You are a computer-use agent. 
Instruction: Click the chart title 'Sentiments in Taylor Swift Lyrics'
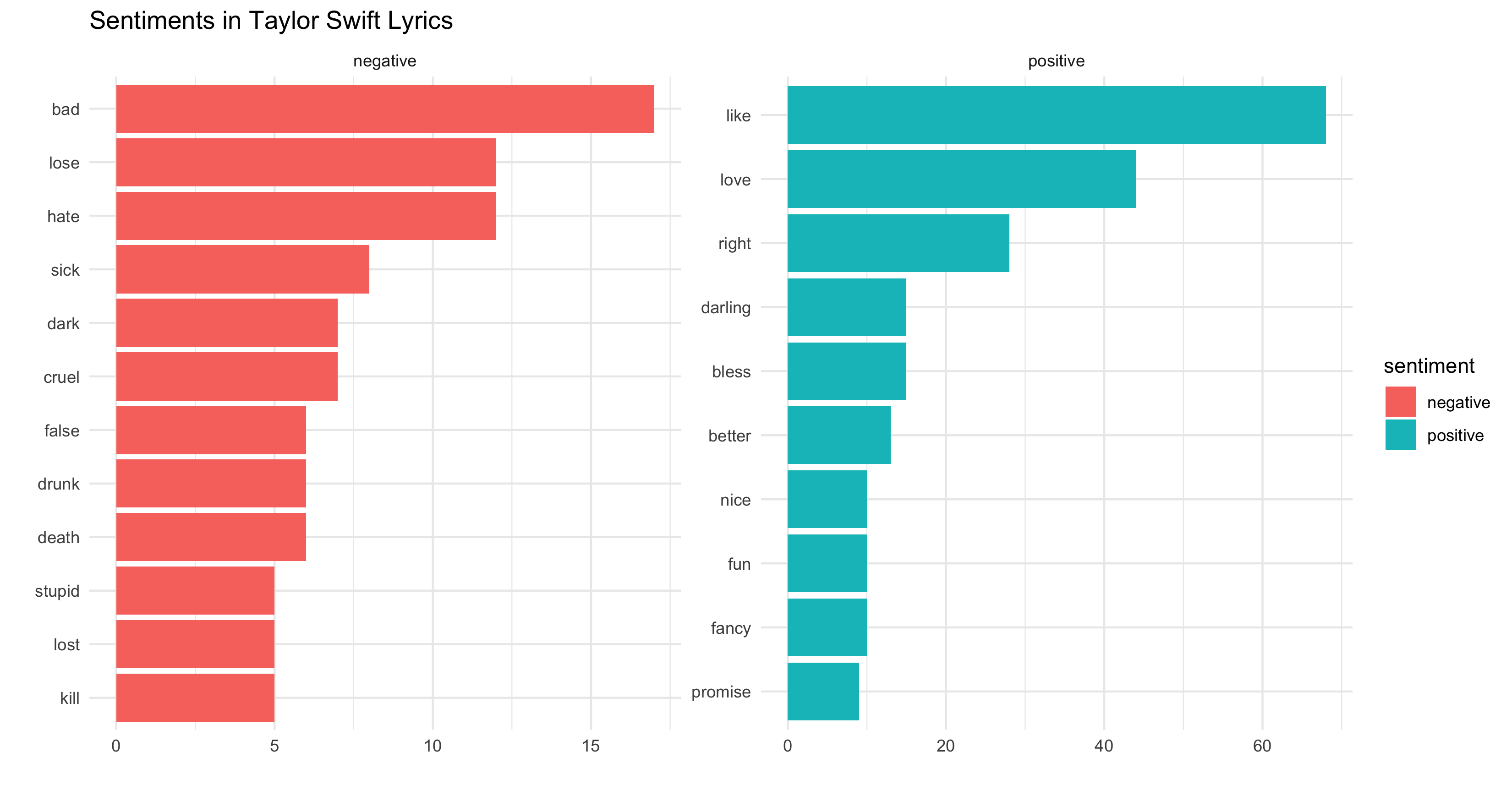[x=271, y=21]
